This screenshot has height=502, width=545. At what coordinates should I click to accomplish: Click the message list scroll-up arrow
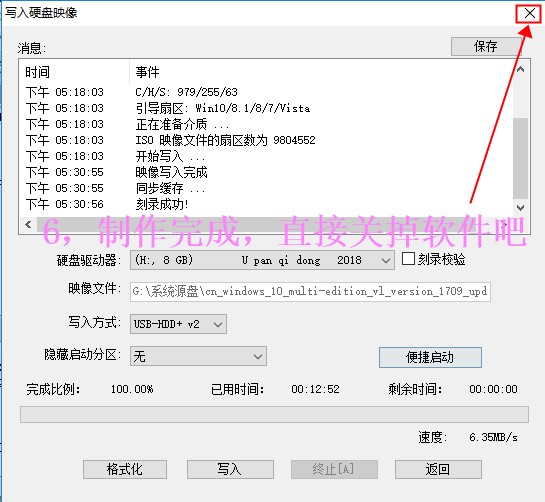[520, 69]
